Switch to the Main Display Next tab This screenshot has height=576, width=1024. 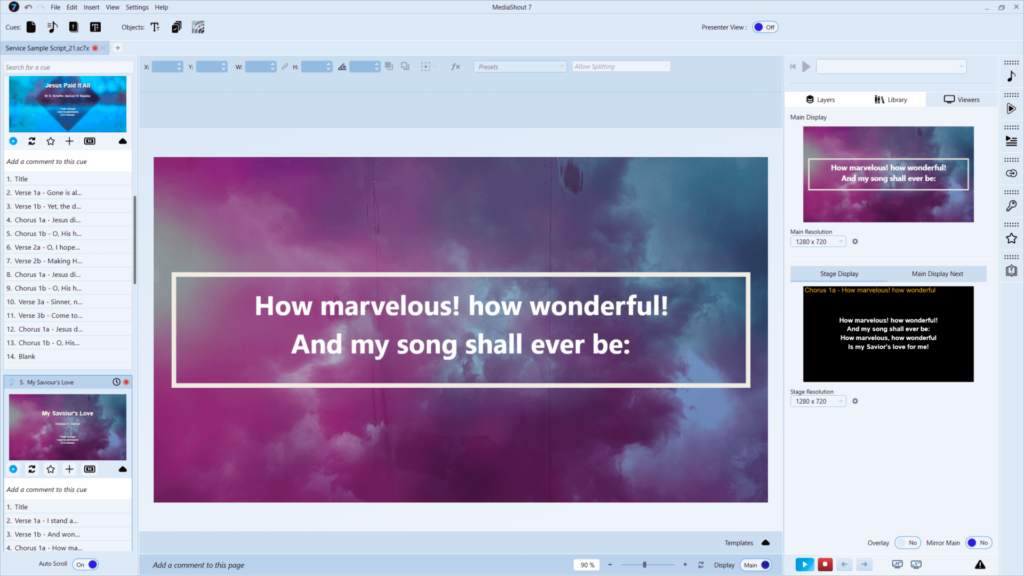click(937, 274)
